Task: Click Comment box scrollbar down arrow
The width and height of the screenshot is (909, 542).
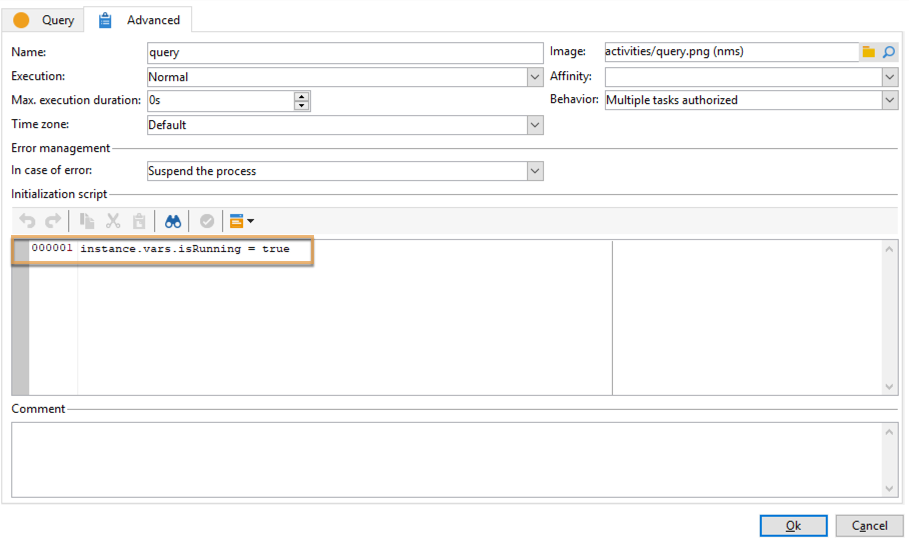Action: [x=889, y=489]
